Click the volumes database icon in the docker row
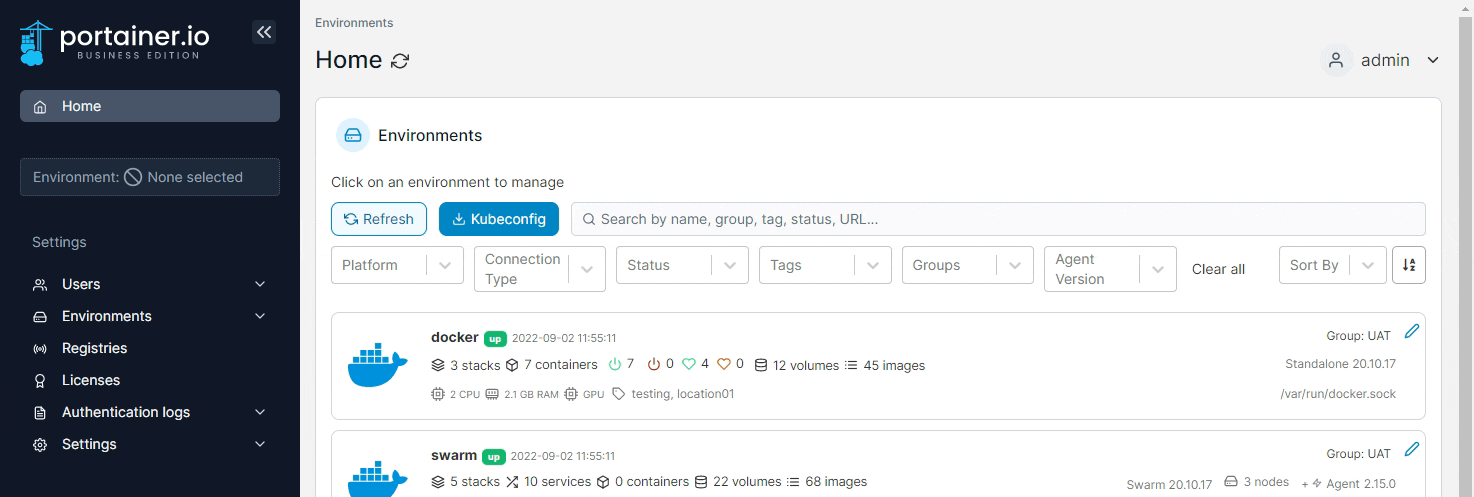Screen dimensions: 1474x497 (x=760, y=365)
